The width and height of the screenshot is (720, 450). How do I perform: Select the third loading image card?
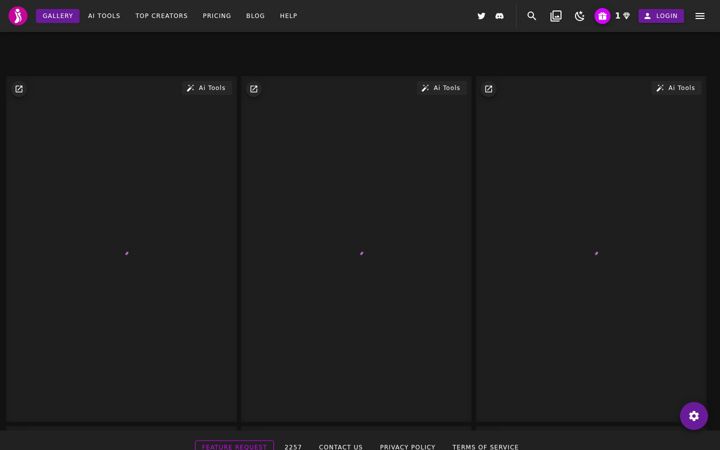pos(591,249)
